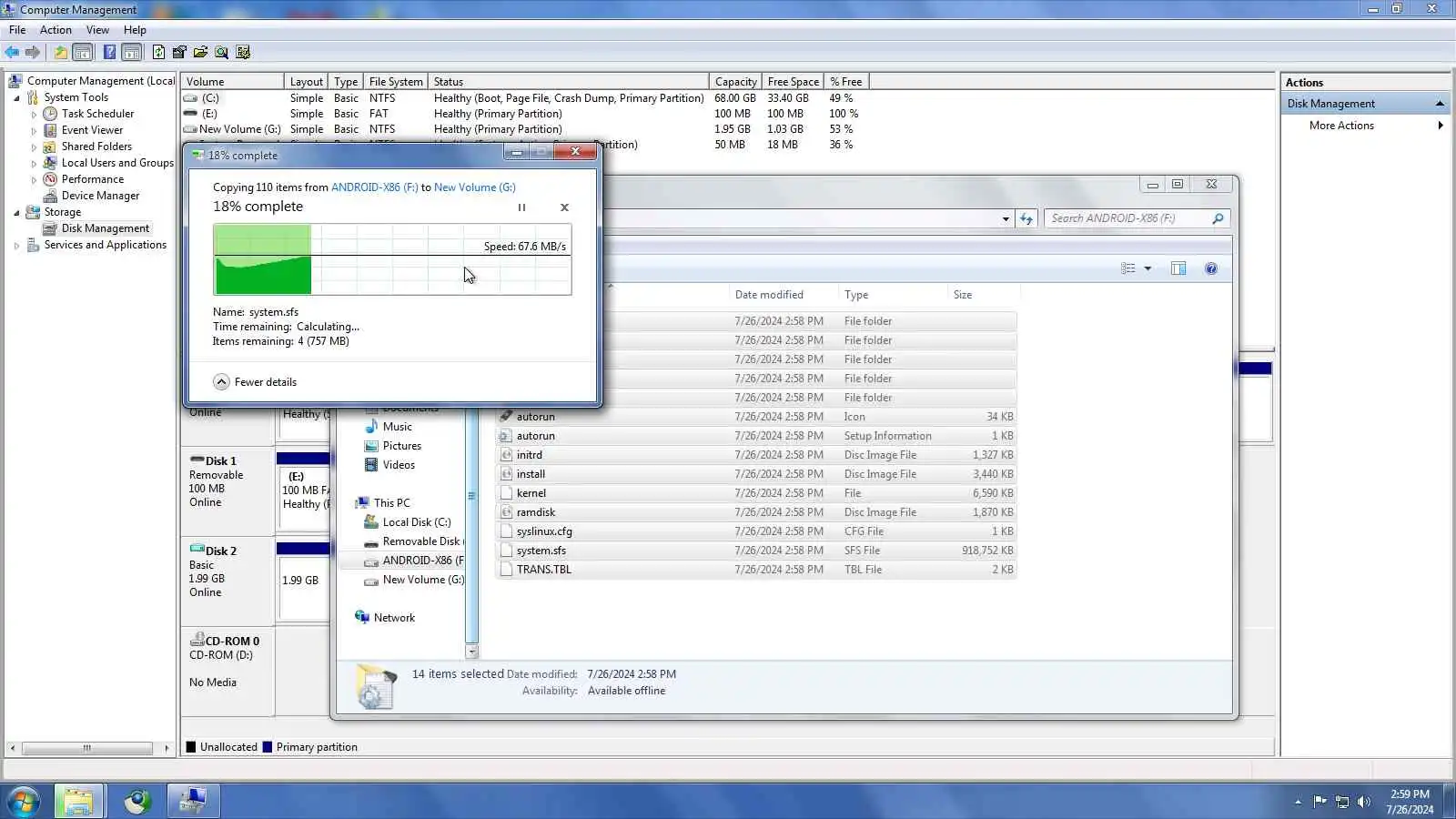Image resolution: width=1456 pixels, height=819 pixels.
Task: Expand the Shared Folders node
Action: (34, 147)
